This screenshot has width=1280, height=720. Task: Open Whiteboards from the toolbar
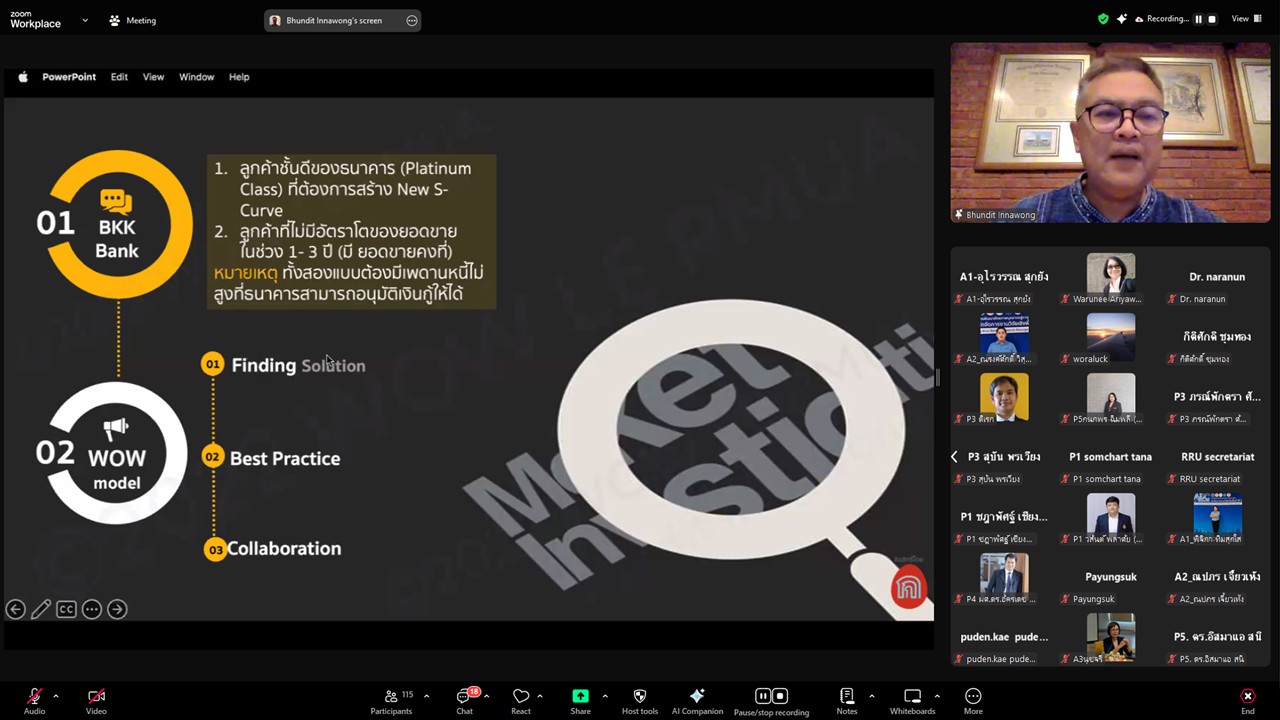912,701
